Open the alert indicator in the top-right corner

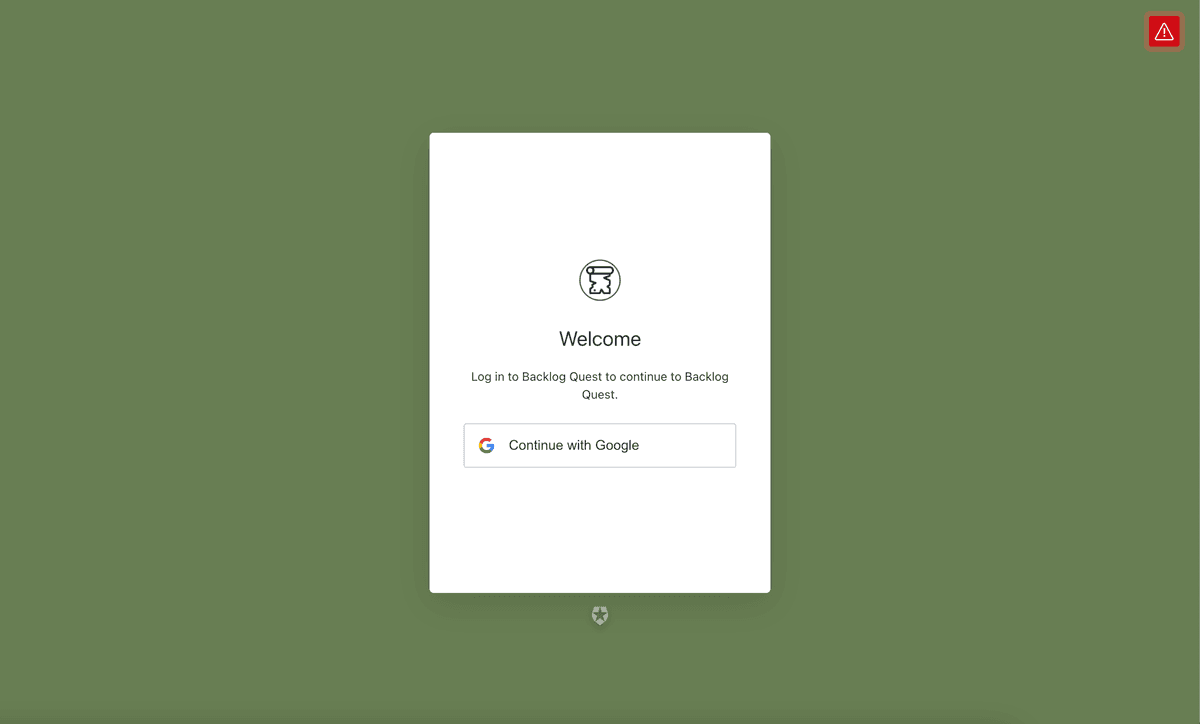(1163, 31)
